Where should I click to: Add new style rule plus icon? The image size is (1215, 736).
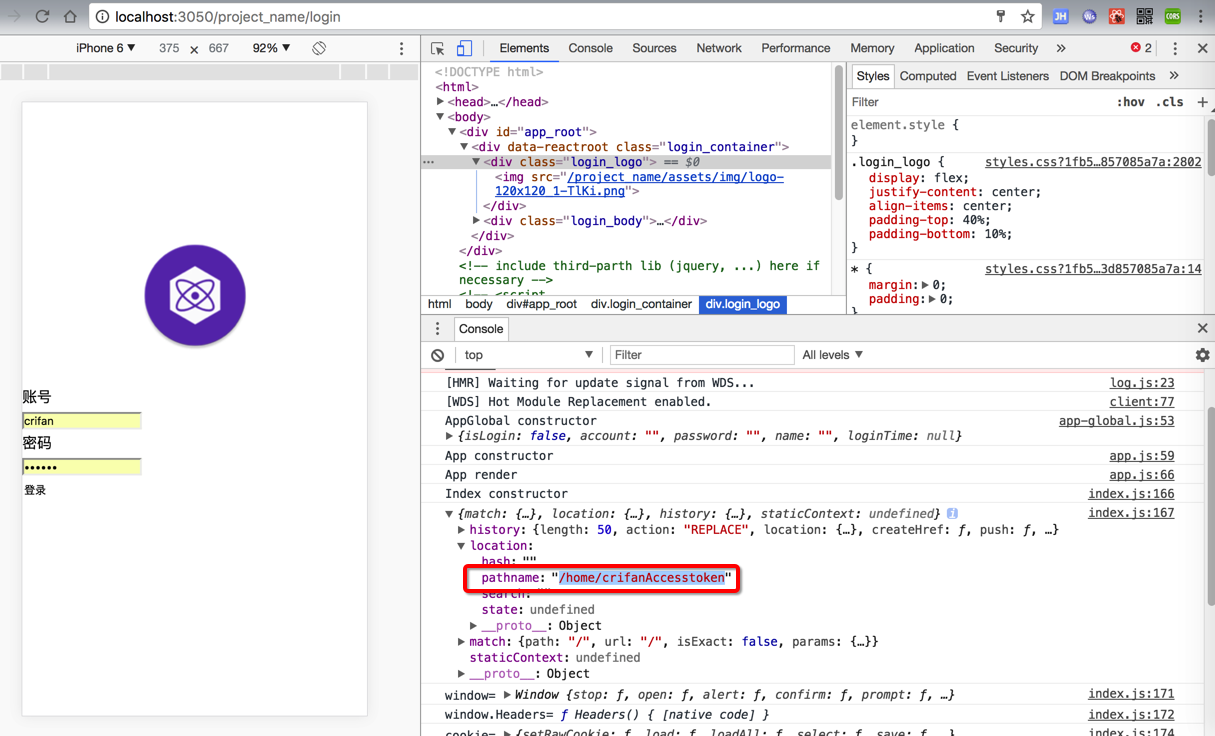pos(1202,102)
